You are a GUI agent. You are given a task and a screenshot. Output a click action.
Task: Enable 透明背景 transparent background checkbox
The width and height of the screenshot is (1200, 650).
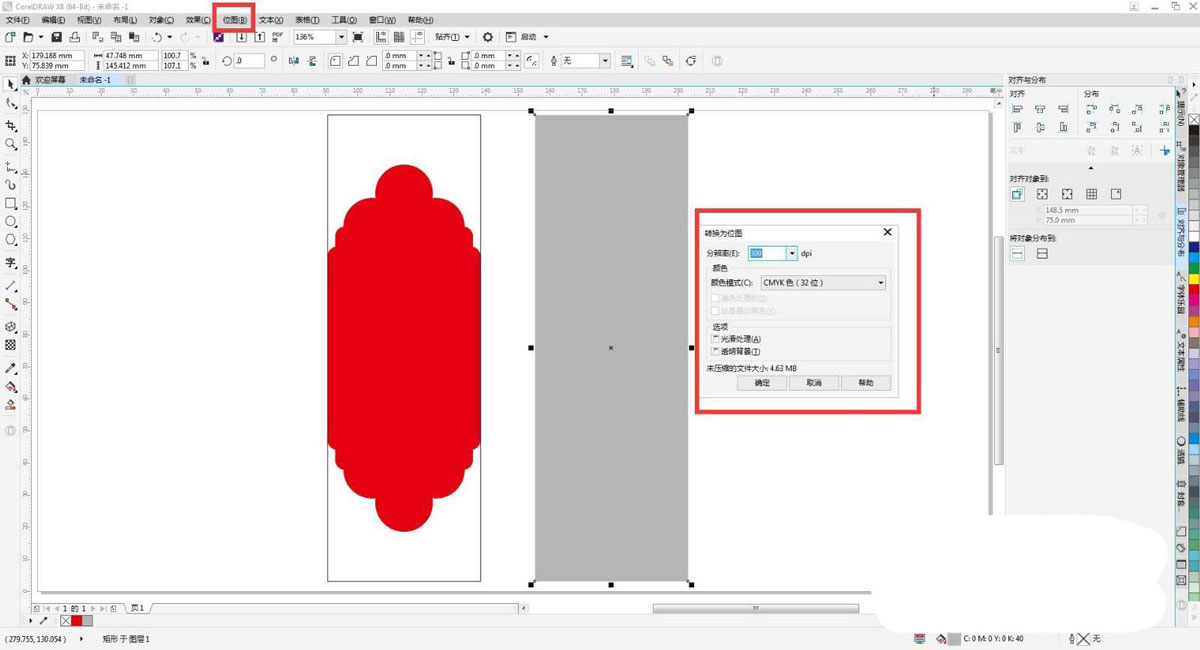click(715, 352)
